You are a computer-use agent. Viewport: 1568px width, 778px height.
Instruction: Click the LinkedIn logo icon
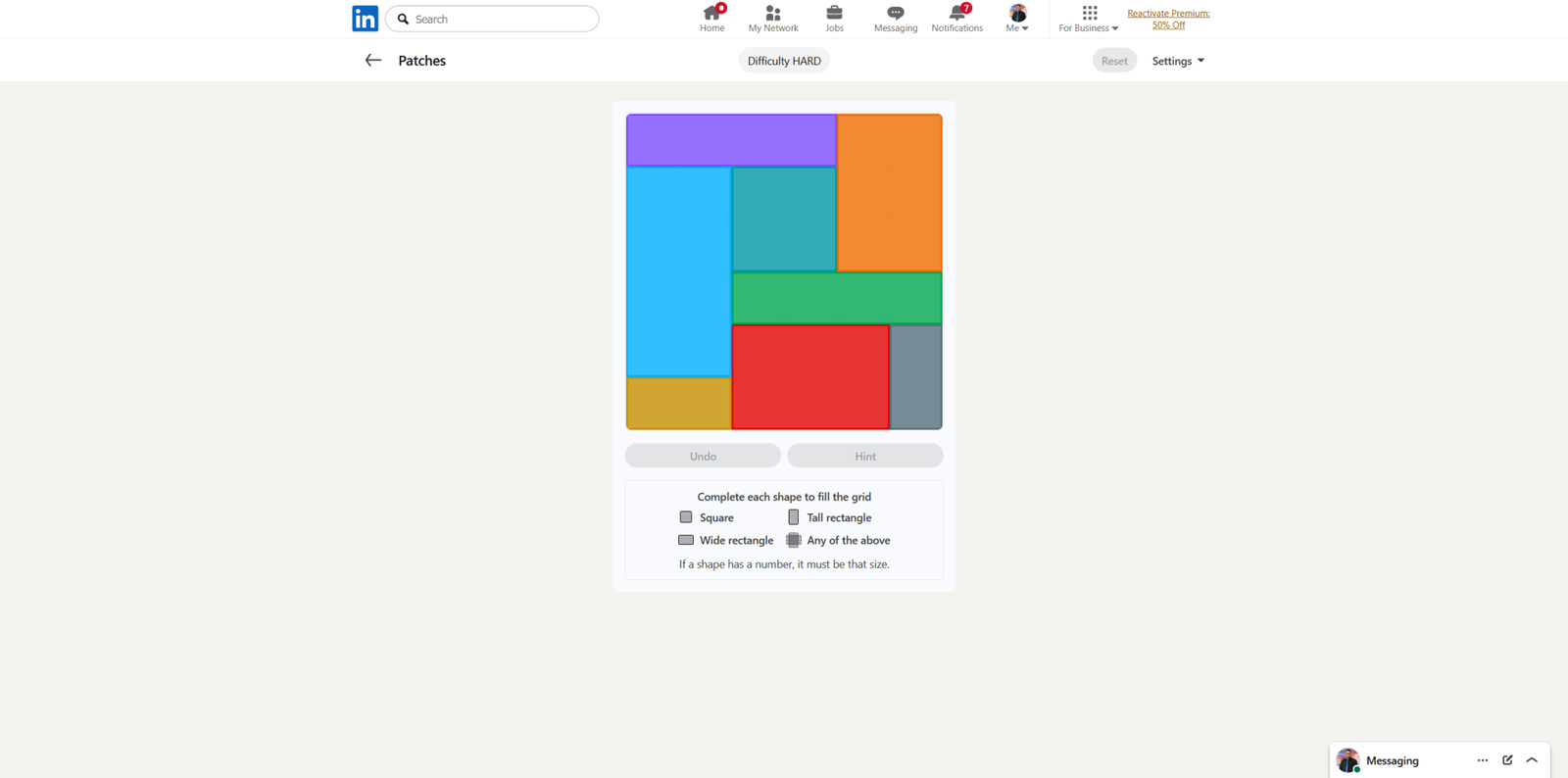pyautogui.click(x=365, y=19)
